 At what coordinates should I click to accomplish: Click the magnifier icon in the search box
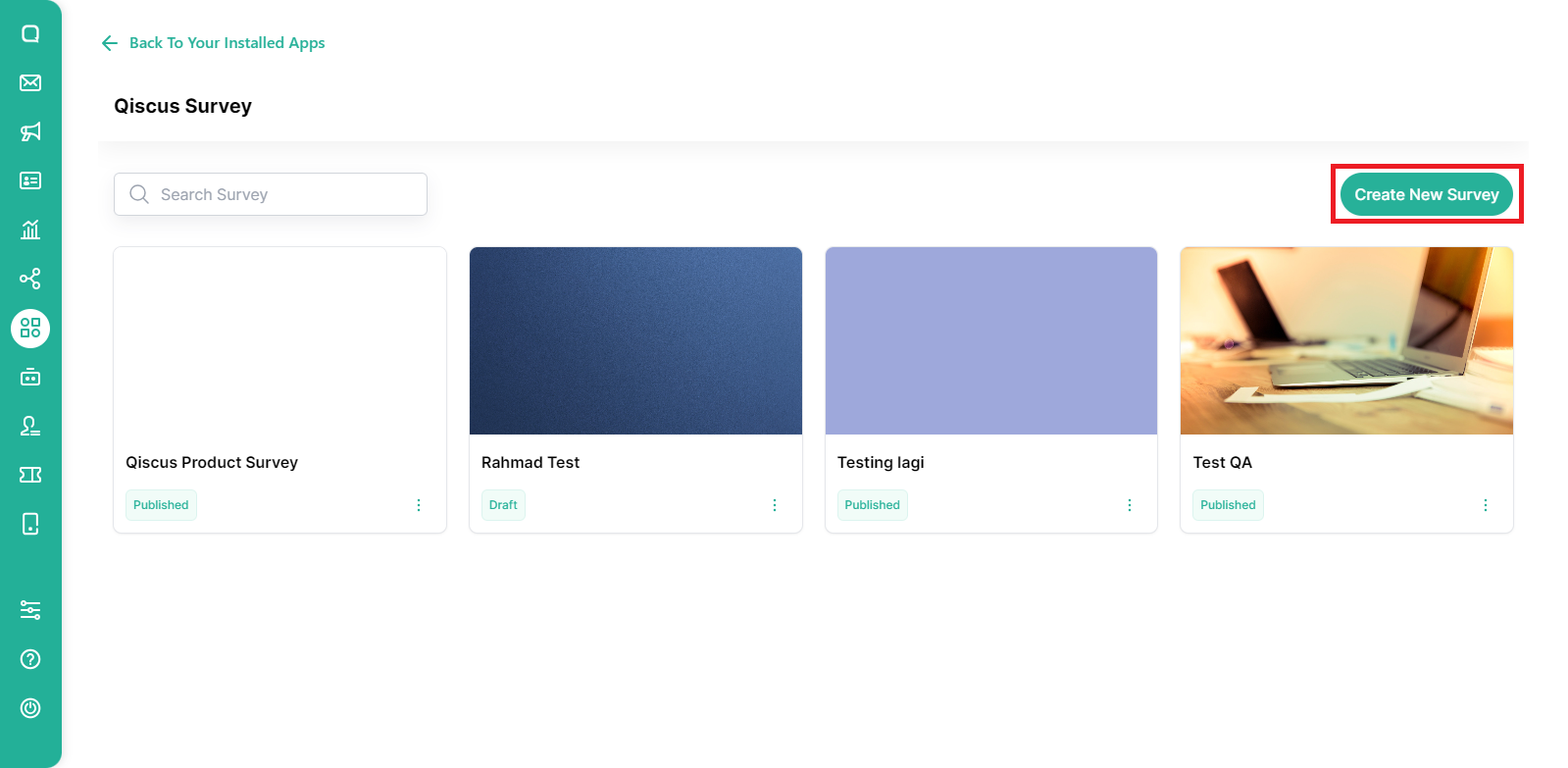pyautogui.click(x=139, y=194)
